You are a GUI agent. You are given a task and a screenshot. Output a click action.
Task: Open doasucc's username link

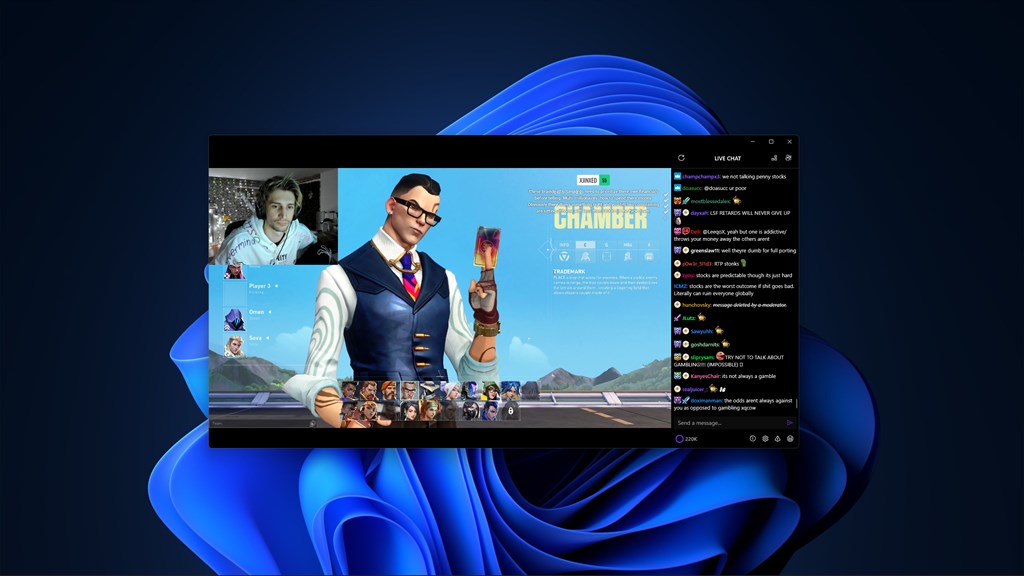pyautogui.click(x=692, y=188)
